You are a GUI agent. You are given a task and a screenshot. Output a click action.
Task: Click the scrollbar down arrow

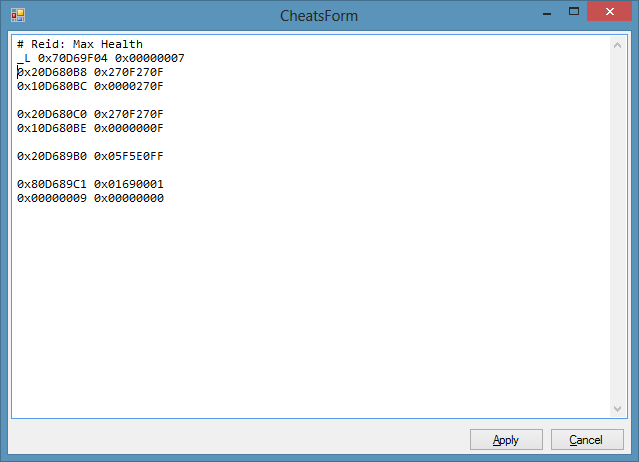coord(617,408)
